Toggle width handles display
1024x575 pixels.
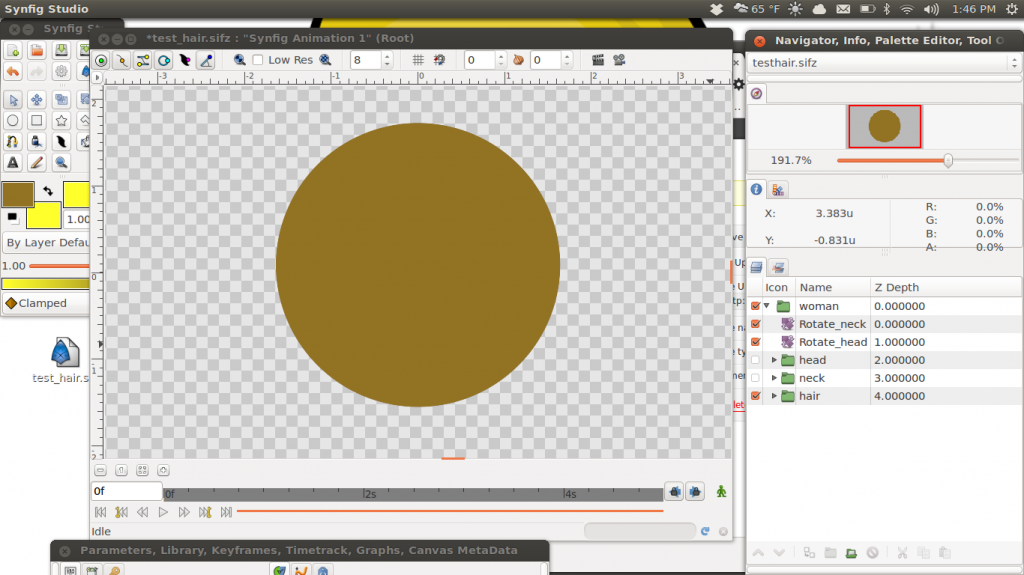(x=185, y=61)
